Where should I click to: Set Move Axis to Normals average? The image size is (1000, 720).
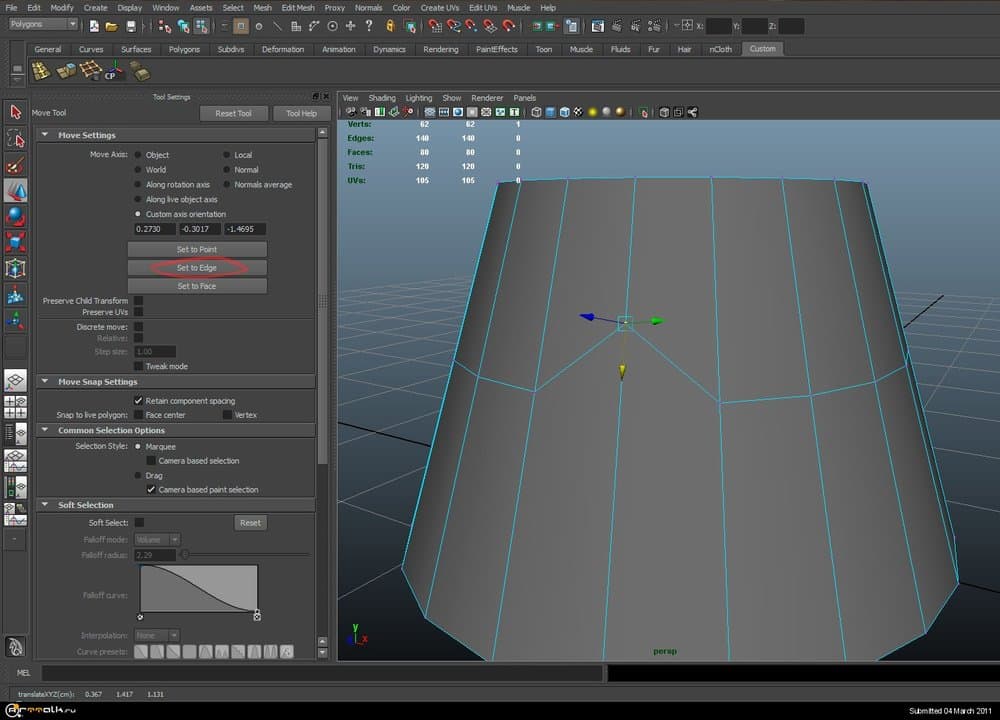click(x=226, y=184)
